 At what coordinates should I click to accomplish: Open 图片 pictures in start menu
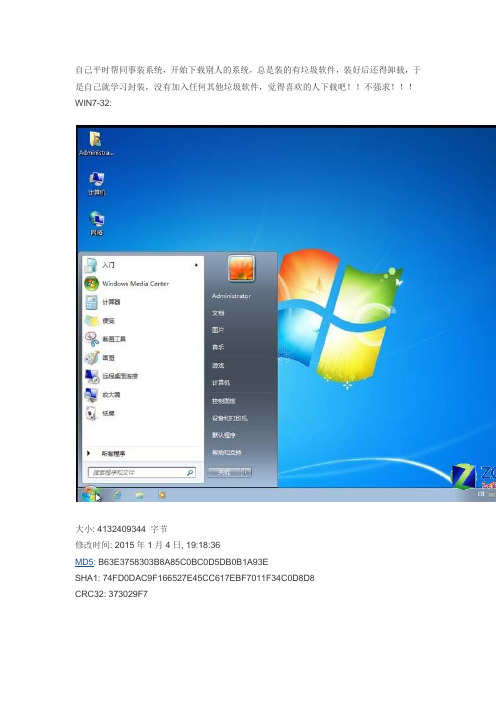(x=218, y=330)
